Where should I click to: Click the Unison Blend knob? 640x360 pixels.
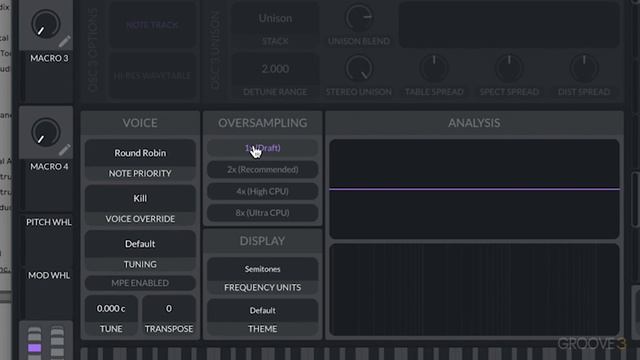(x=359, y=17)
